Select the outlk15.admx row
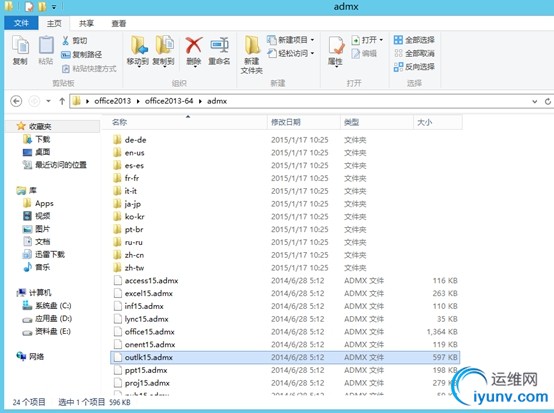The height and width of the screenshot is (413, 554). (285, 358)
